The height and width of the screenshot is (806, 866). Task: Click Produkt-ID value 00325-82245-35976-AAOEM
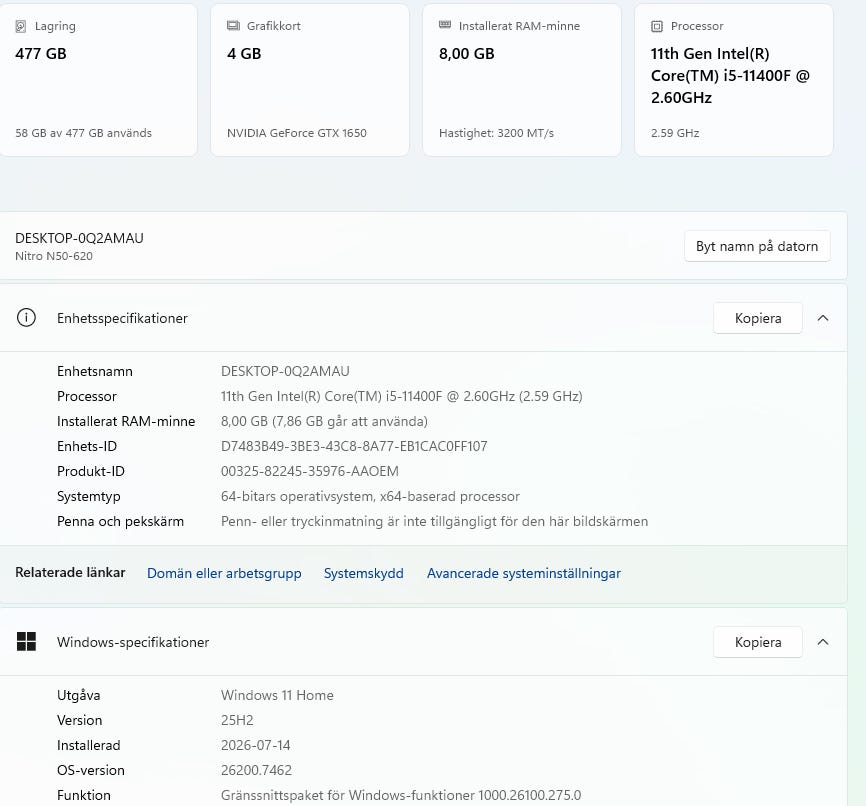click(x=310, y=471)
